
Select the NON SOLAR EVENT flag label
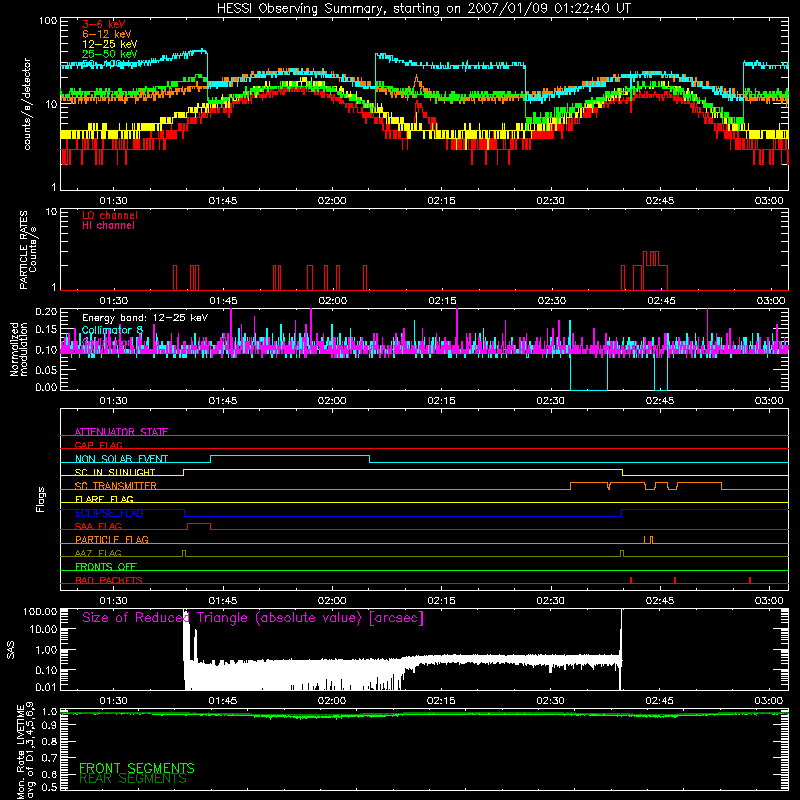[x=121, y=459]
